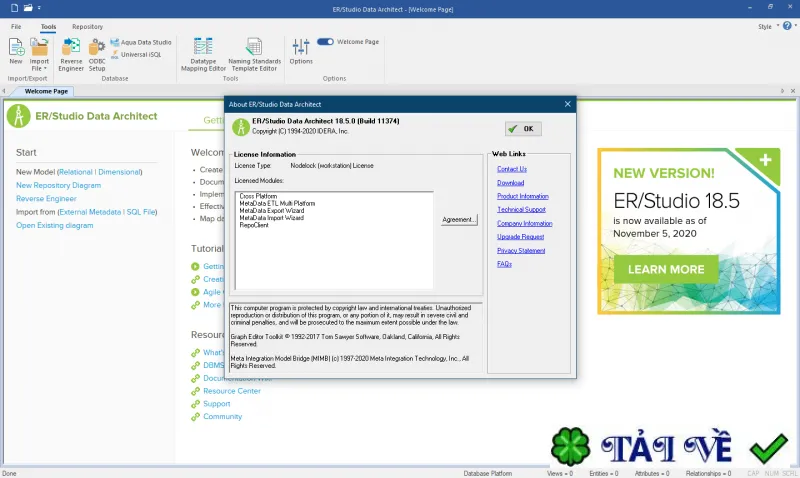Open the File menu

tap(16, 27)
